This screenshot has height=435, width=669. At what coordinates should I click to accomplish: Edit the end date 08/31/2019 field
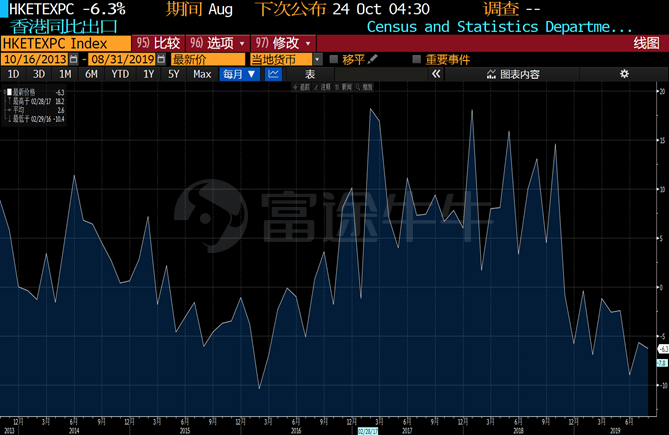coord(122,59)
